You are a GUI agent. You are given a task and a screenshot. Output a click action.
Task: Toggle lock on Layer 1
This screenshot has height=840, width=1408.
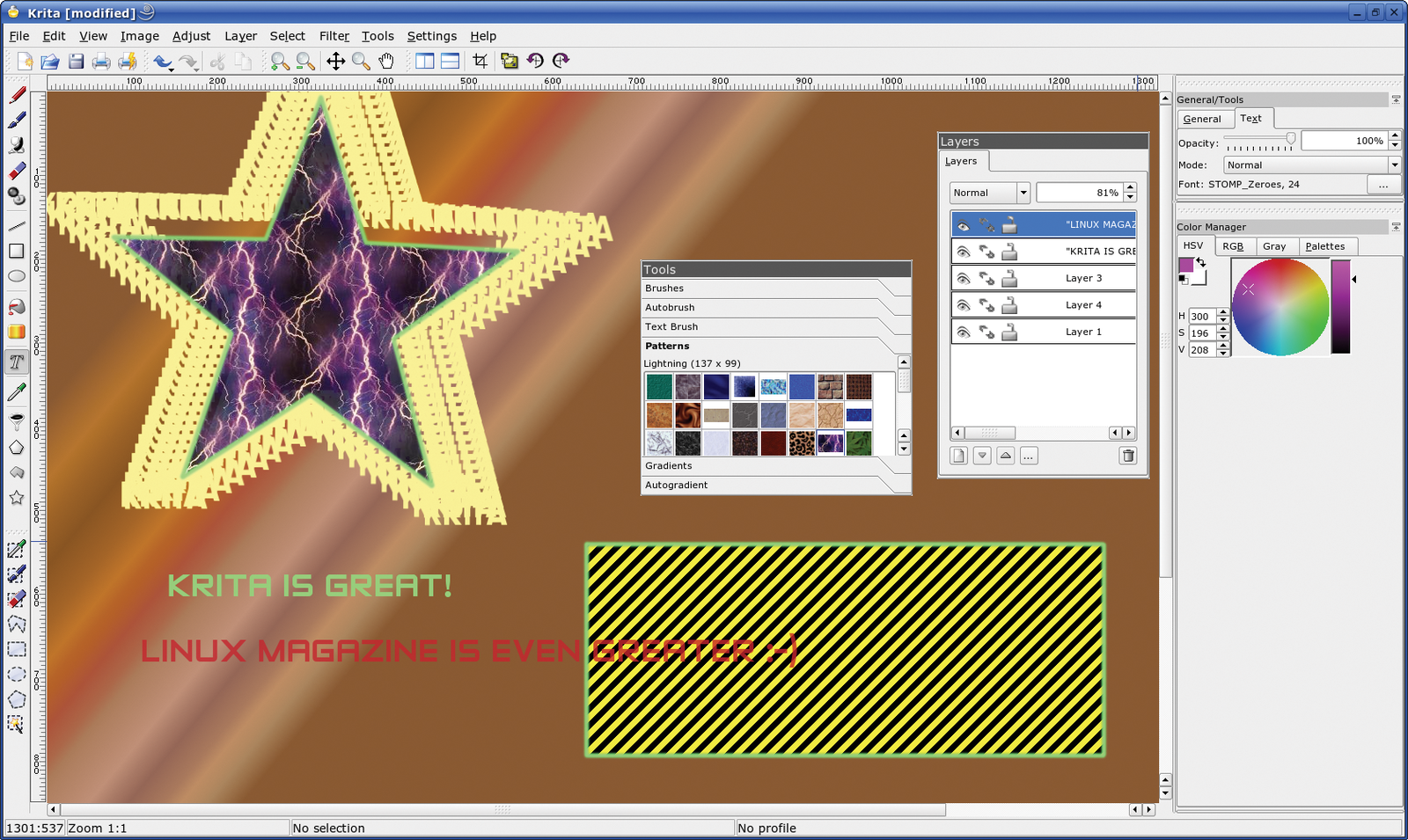[1009, 332]
